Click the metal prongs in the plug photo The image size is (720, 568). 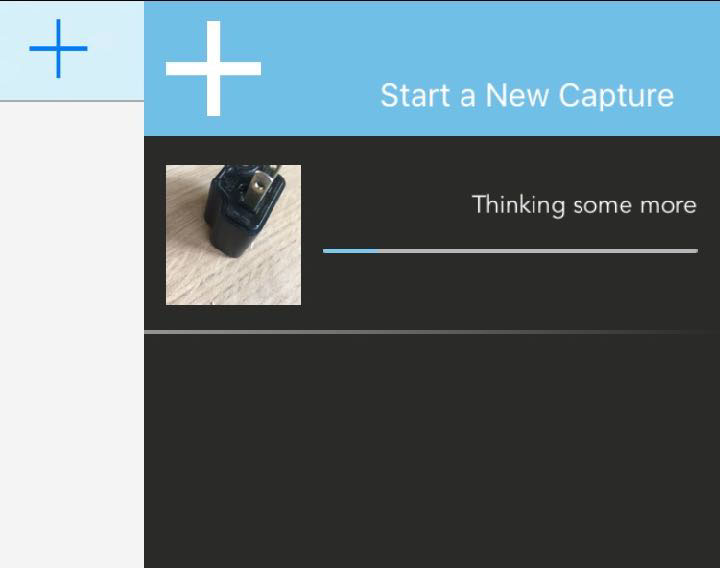click(x=261, y=187)
